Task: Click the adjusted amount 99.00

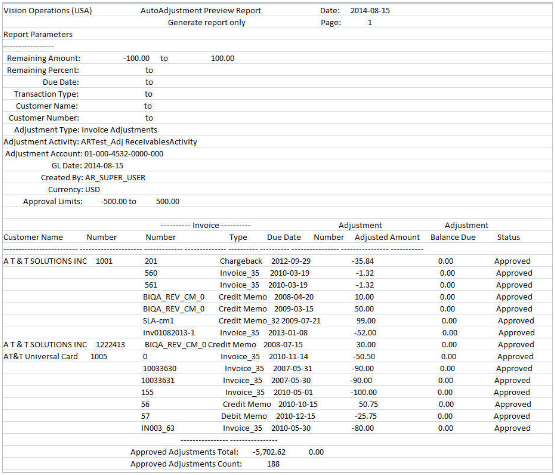Action: [x=366, y=321]
